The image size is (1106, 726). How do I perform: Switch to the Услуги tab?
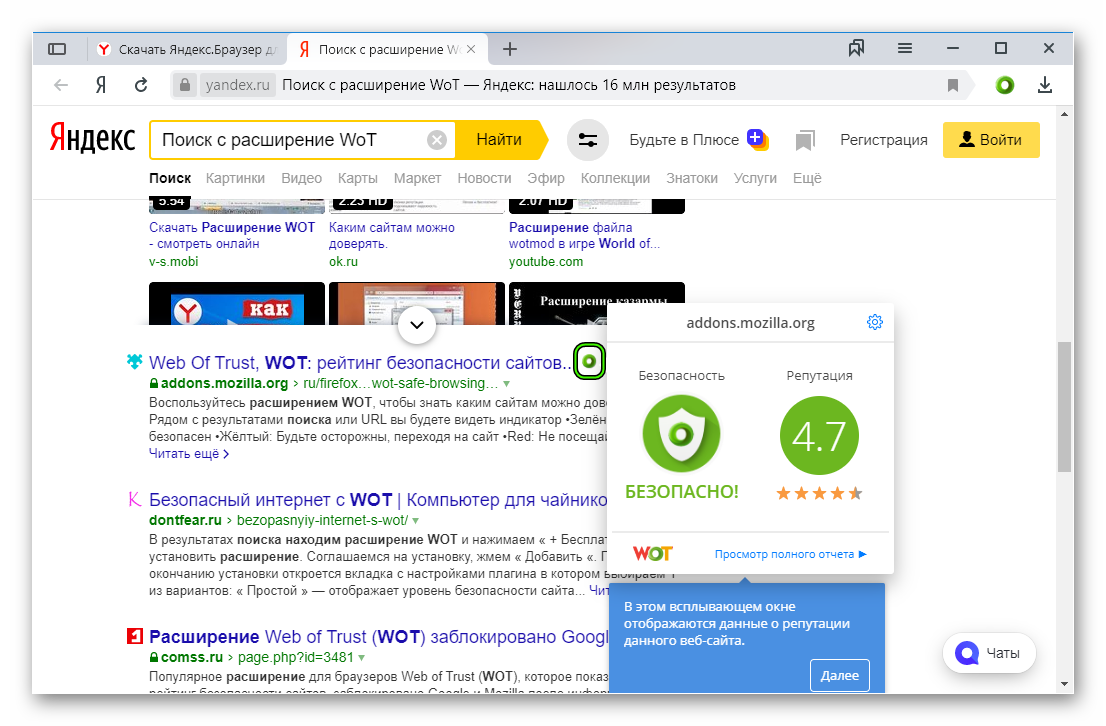click(x=755, y=179)
